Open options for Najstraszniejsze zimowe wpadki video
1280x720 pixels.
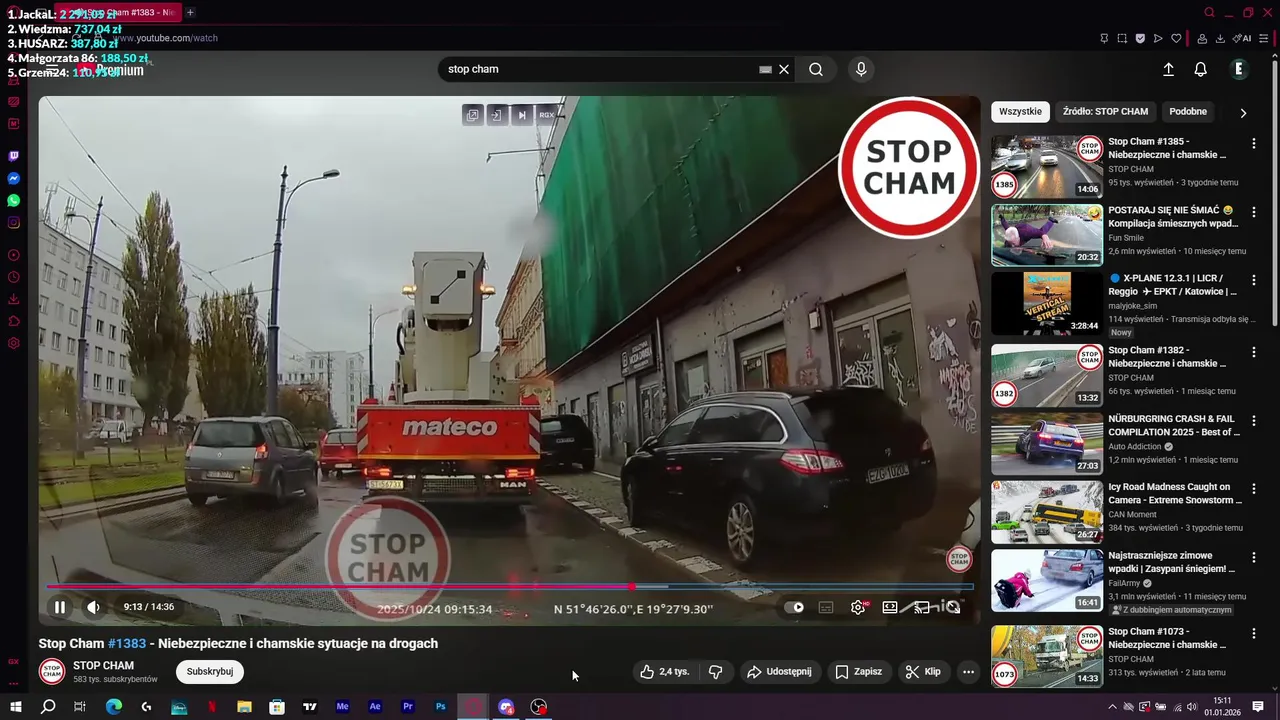[1254, 557]
